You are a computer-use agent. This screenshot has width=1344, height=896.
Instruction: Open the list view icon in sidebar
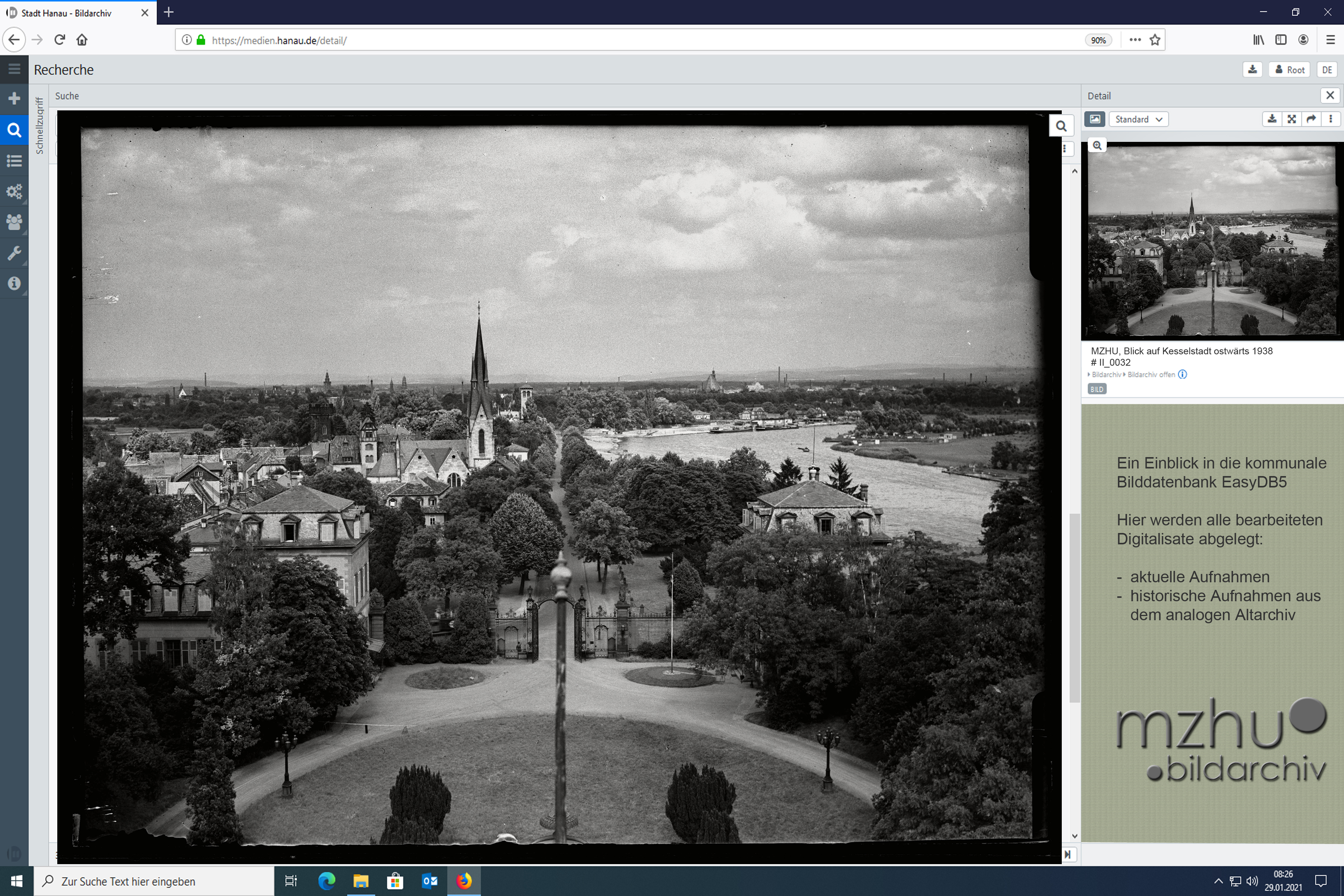[14, 160]
